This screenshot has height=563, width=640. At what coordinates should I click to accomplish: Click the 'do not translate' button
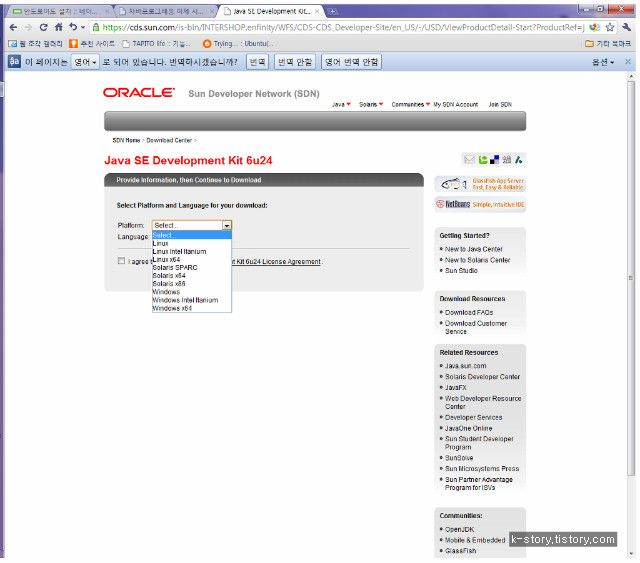[295, 62]
